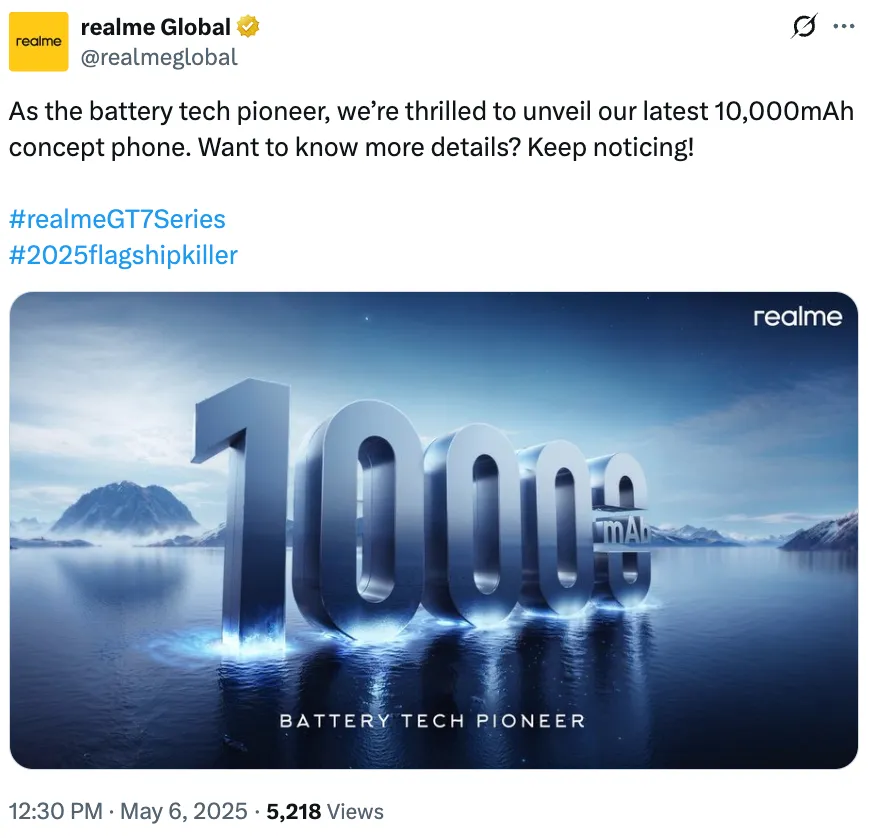Click the realme Global display name
Screen dimensions: 880x838
pos(155,27)
